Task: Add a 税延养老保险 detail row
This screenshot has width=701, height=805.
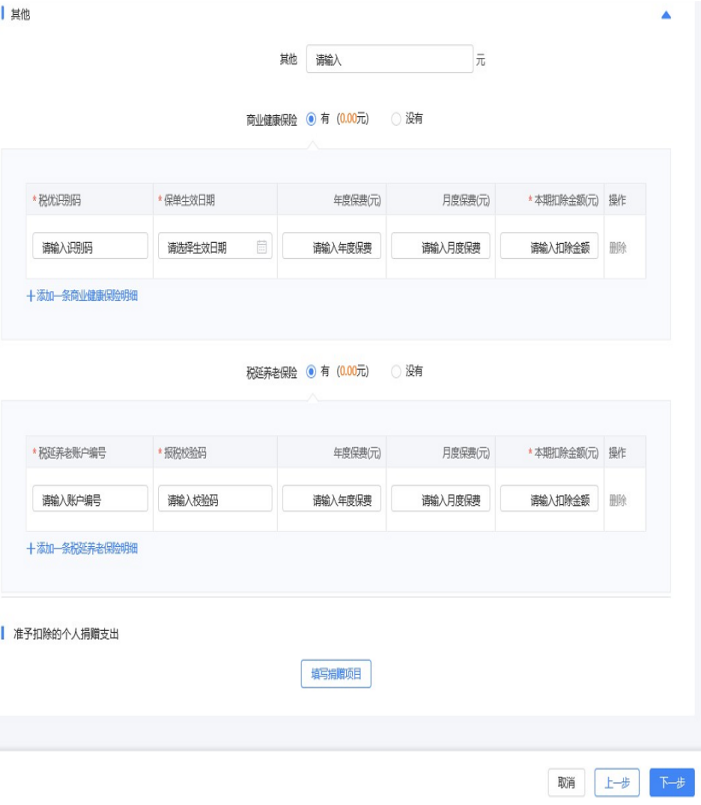Action: pos(82,548)
